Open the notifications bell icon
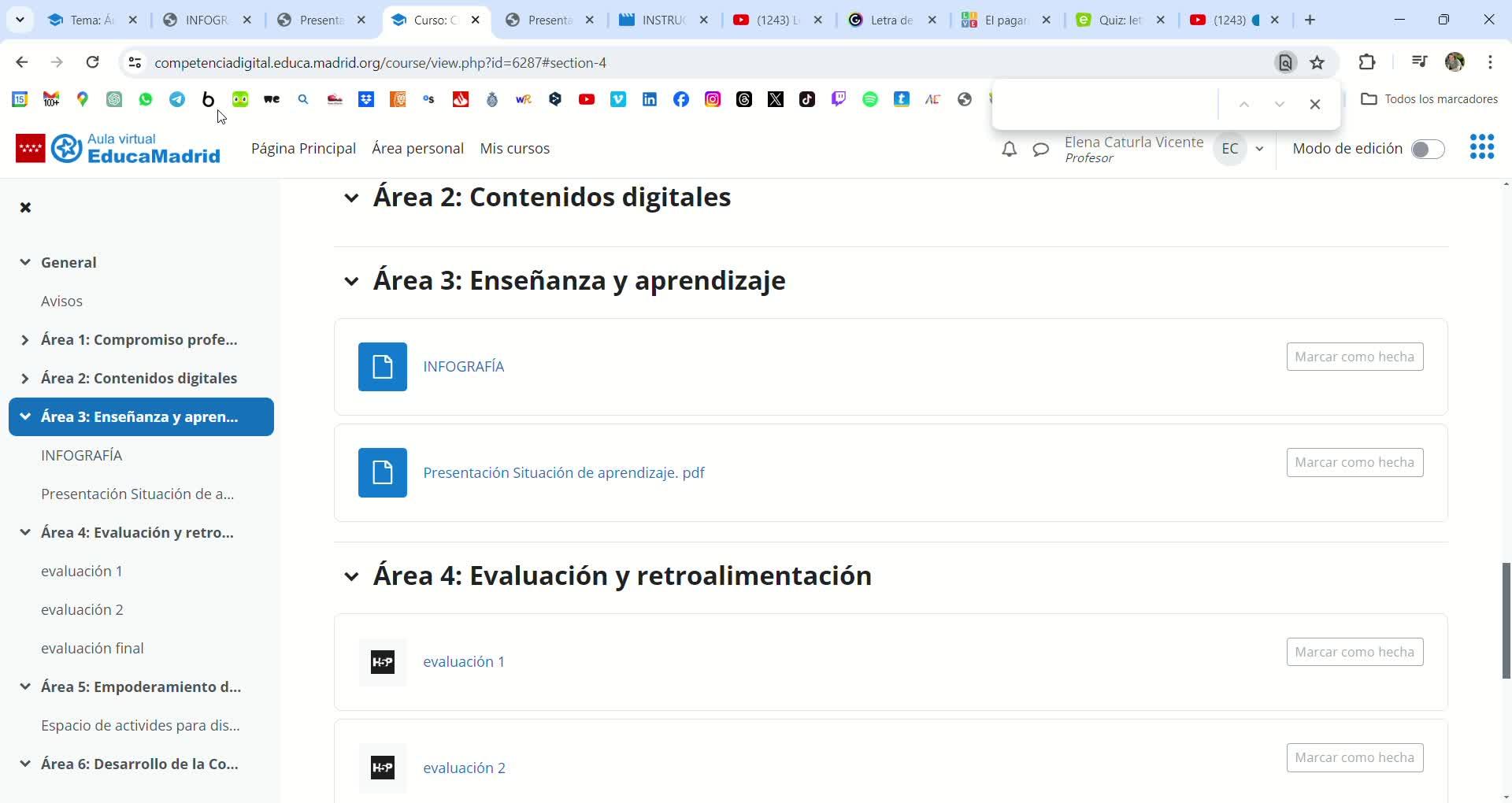The width and height of the screenshot is (1512, 803). 1009,150
